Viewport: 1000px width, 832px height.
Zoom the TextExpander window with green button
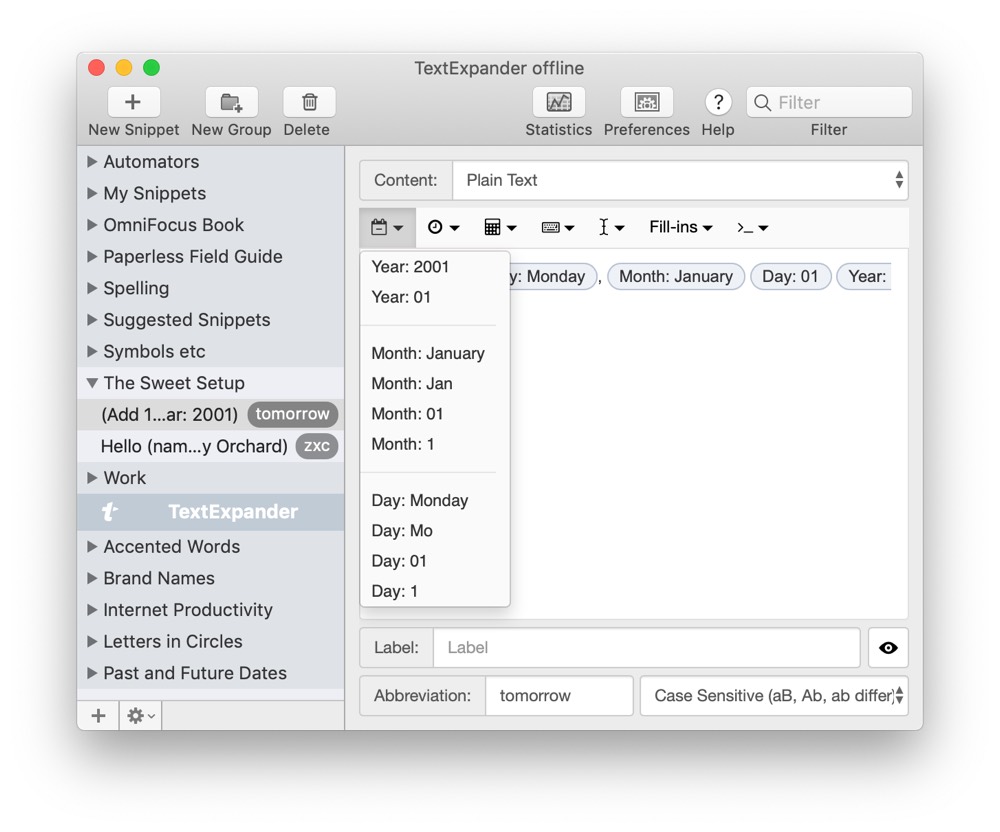pyautogui.click(x=151, y=68)
